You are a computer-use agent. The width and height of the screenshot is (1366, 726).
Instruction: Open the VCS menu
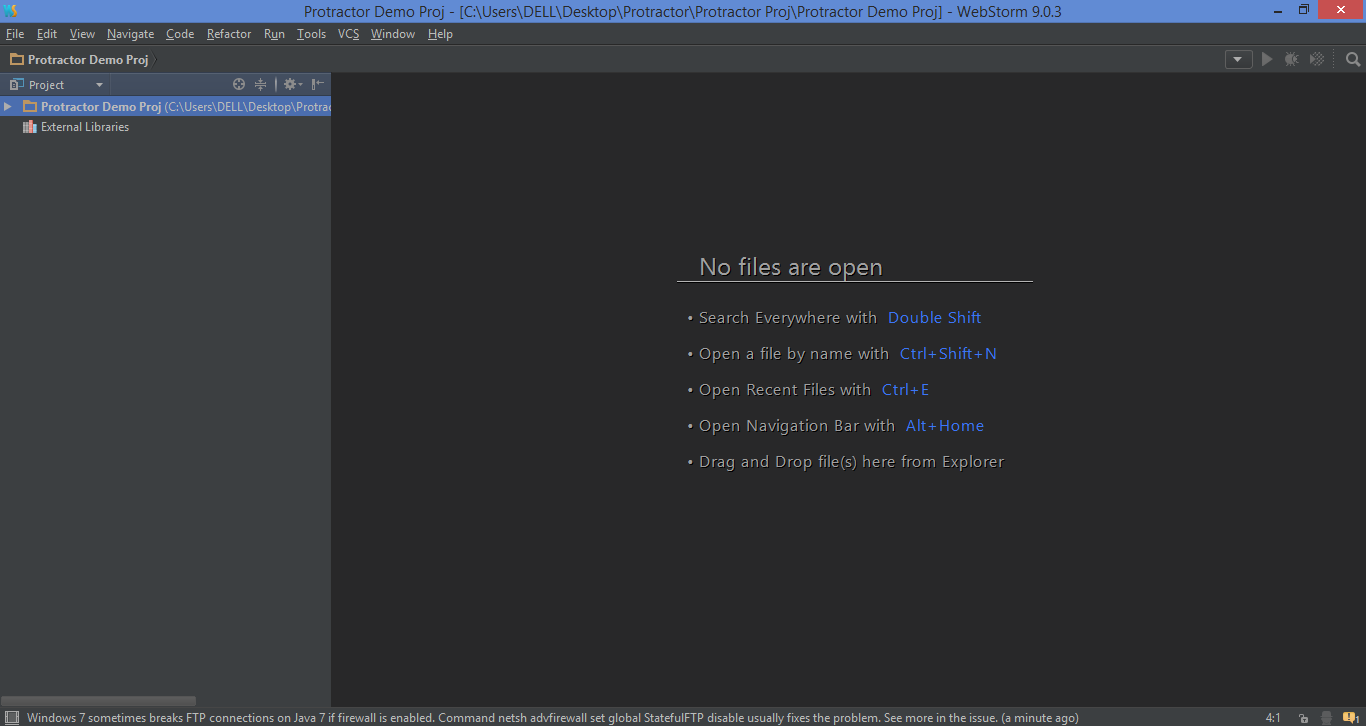click(347, 33)
